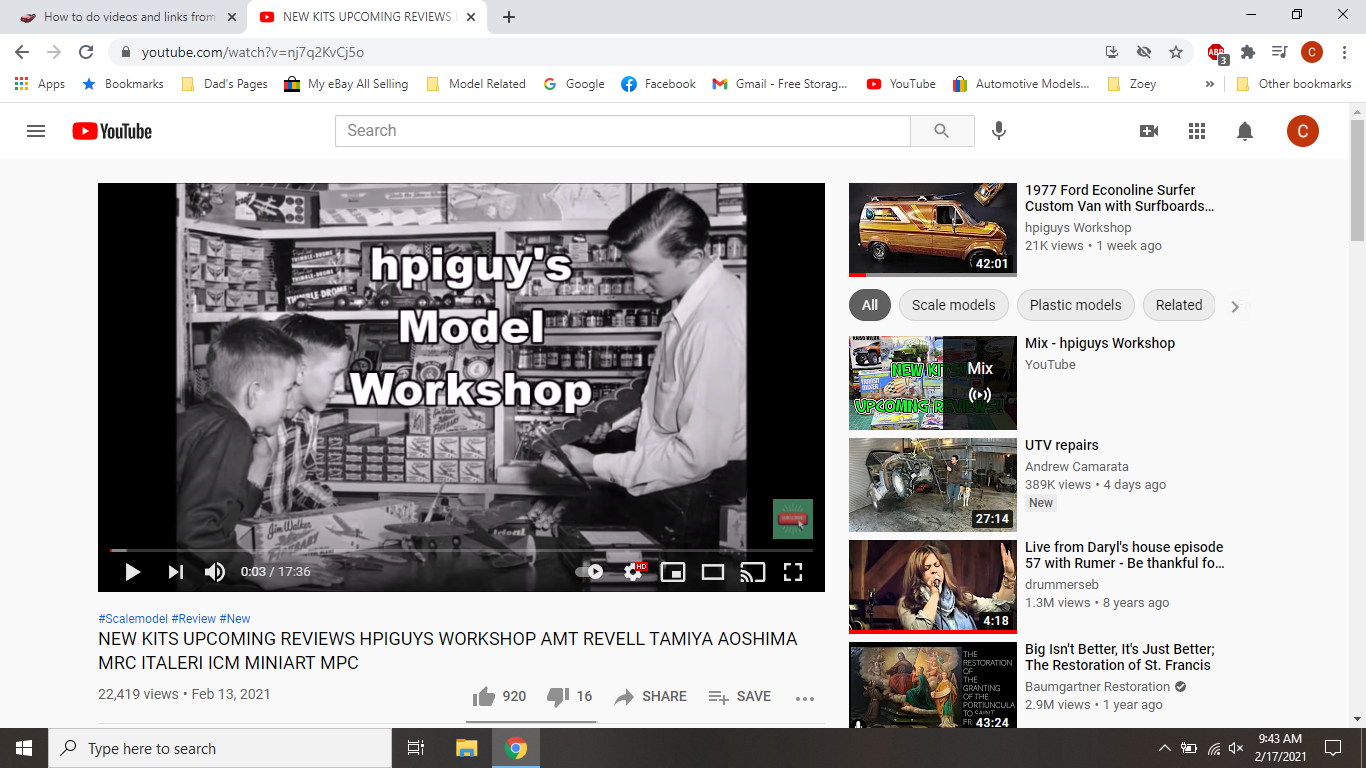Viewport: 1366px width, 768px height.
Task: Open the AdBlock extension icon
Action: 1217,53
